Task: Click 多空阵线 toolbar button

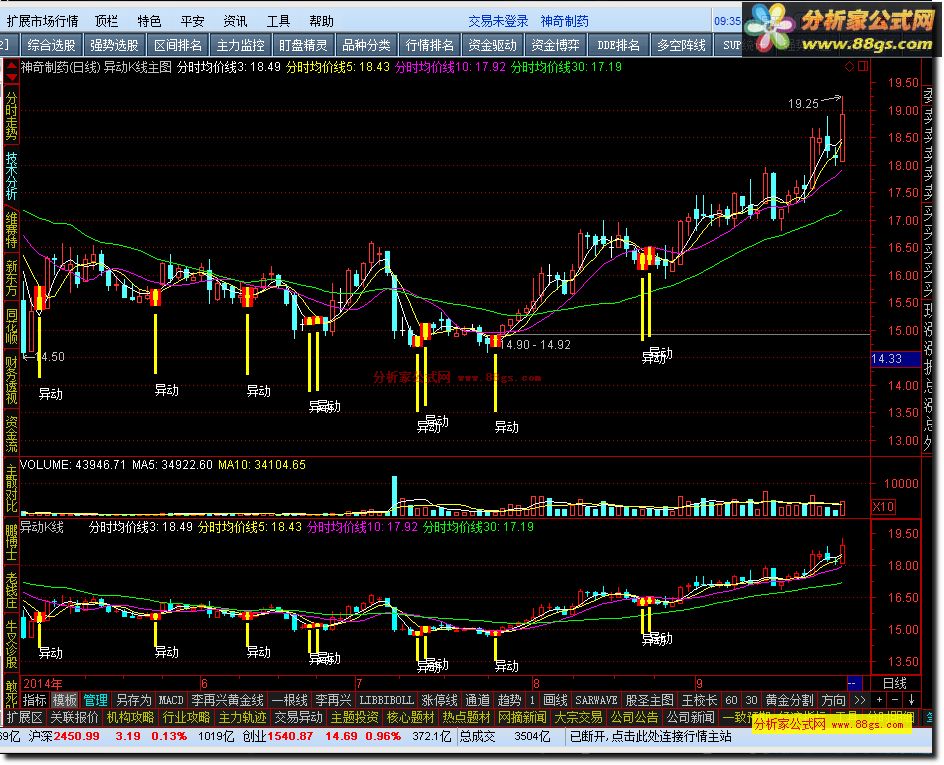Action: pos(681,45)
